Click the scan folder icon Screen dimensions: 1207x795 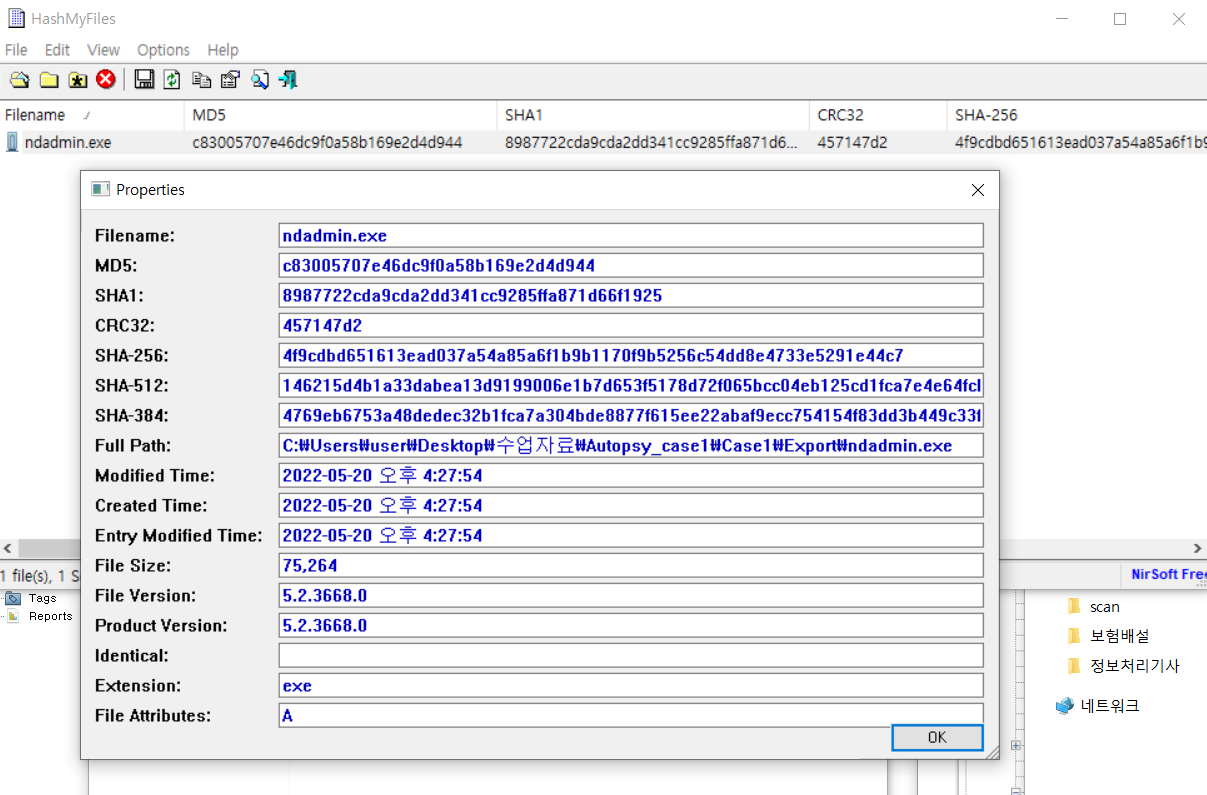point(1074,606)
